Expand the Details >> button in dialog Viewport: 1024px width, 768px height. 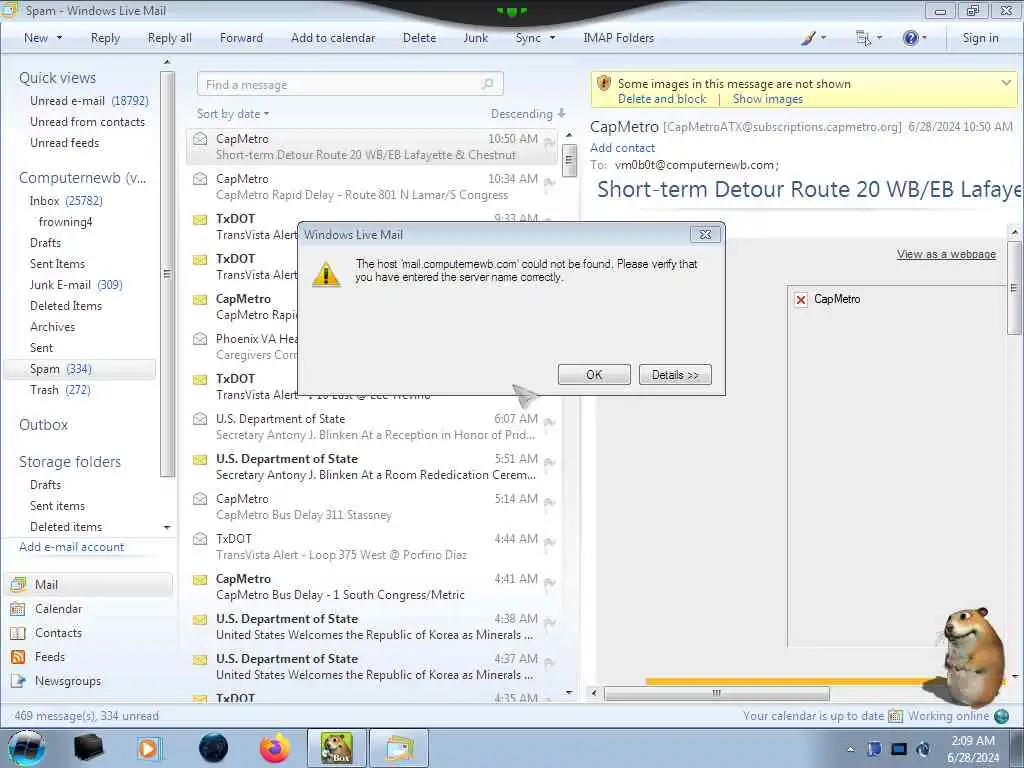[x=675, y=375]
